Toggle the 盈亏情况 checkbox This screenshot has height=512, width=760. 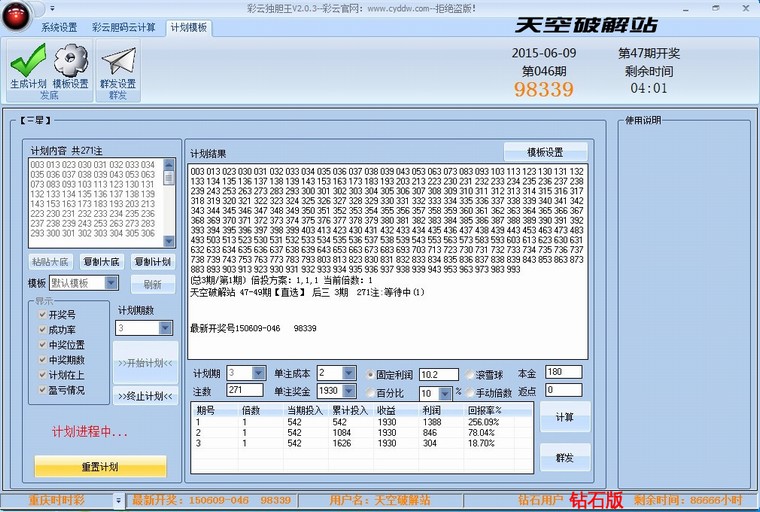[x=42, y=389]
